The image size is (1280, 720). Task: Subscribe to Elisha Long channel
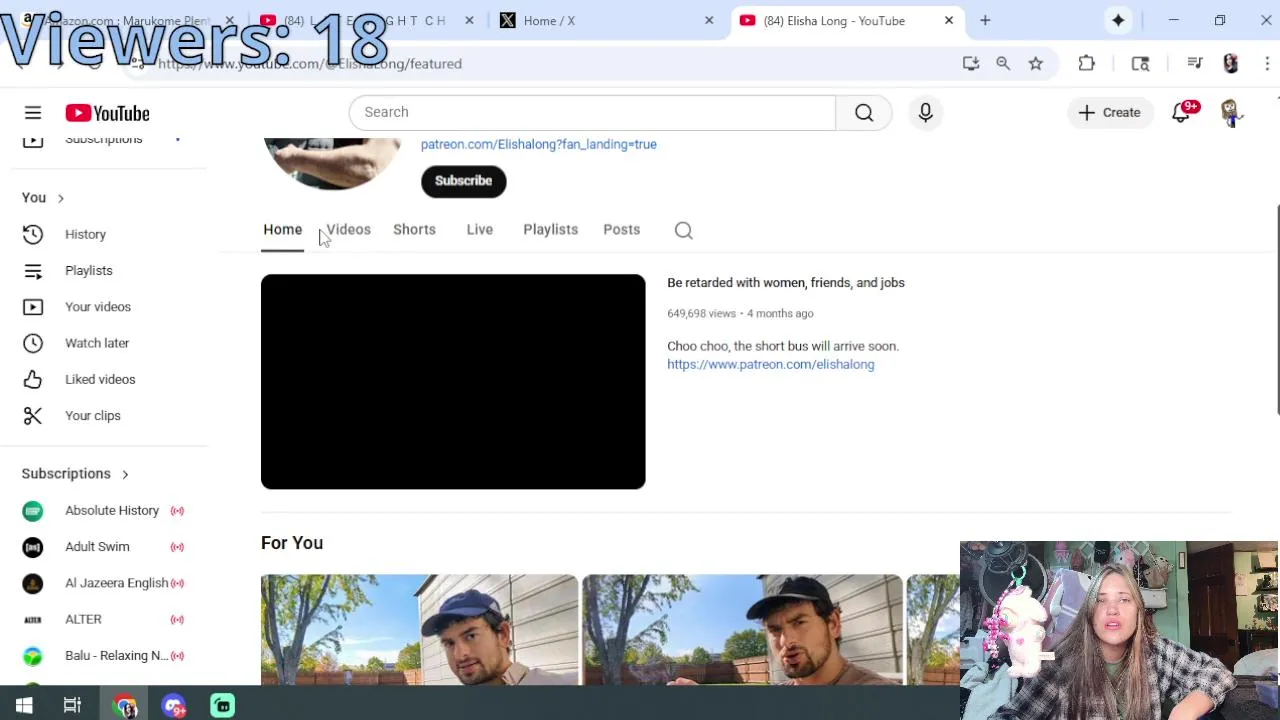pyautogui.click(x=464, y=181)
